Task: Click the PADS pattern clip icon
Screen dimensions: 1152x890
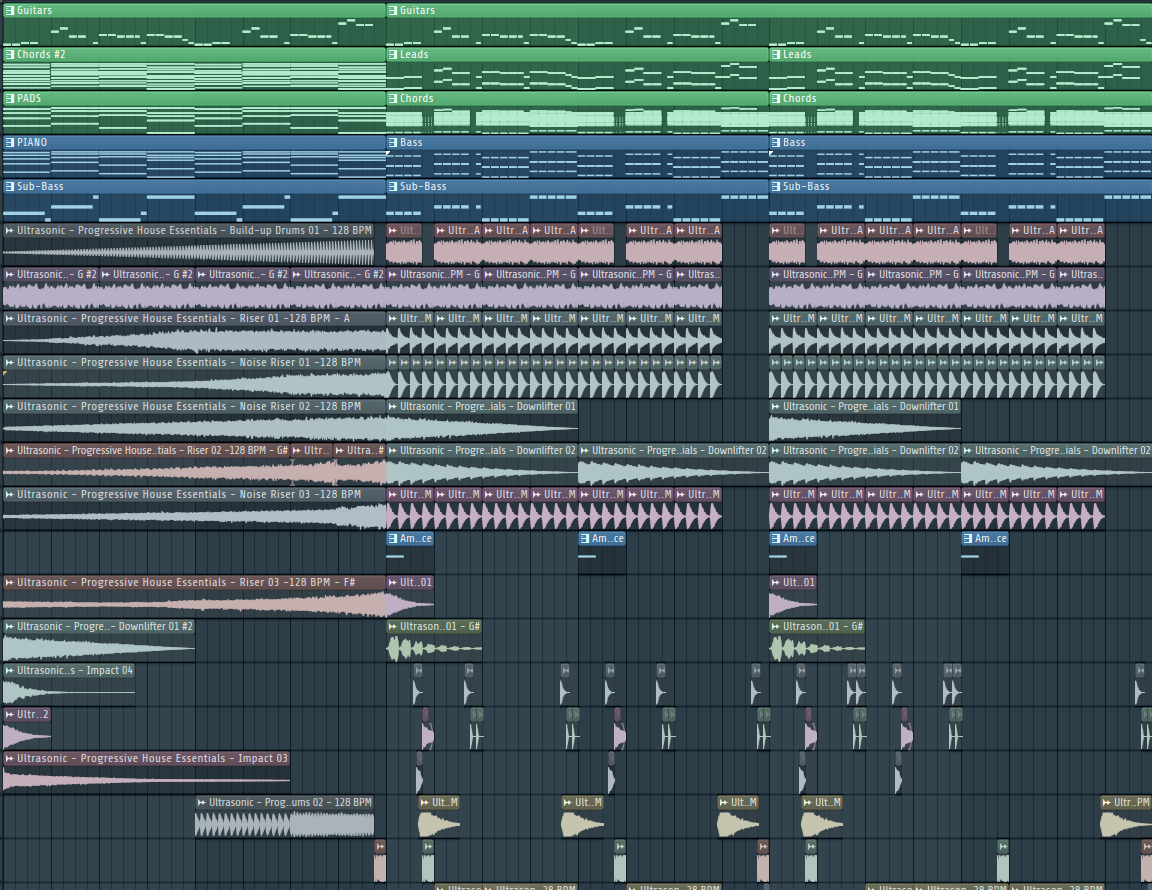Action: coord(10,98)
